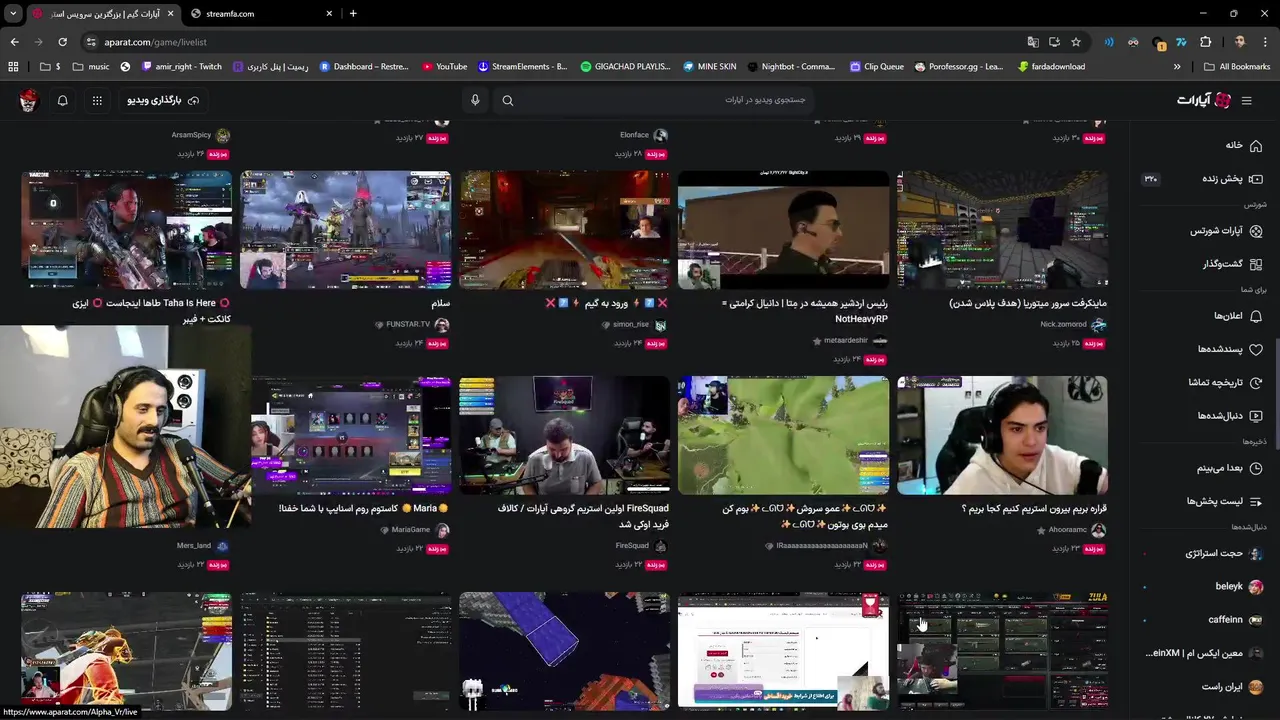Open the Minecraft meteoria server stream thumbnail
This screenshot has width=1280, height=720.
pos(1002,229)
